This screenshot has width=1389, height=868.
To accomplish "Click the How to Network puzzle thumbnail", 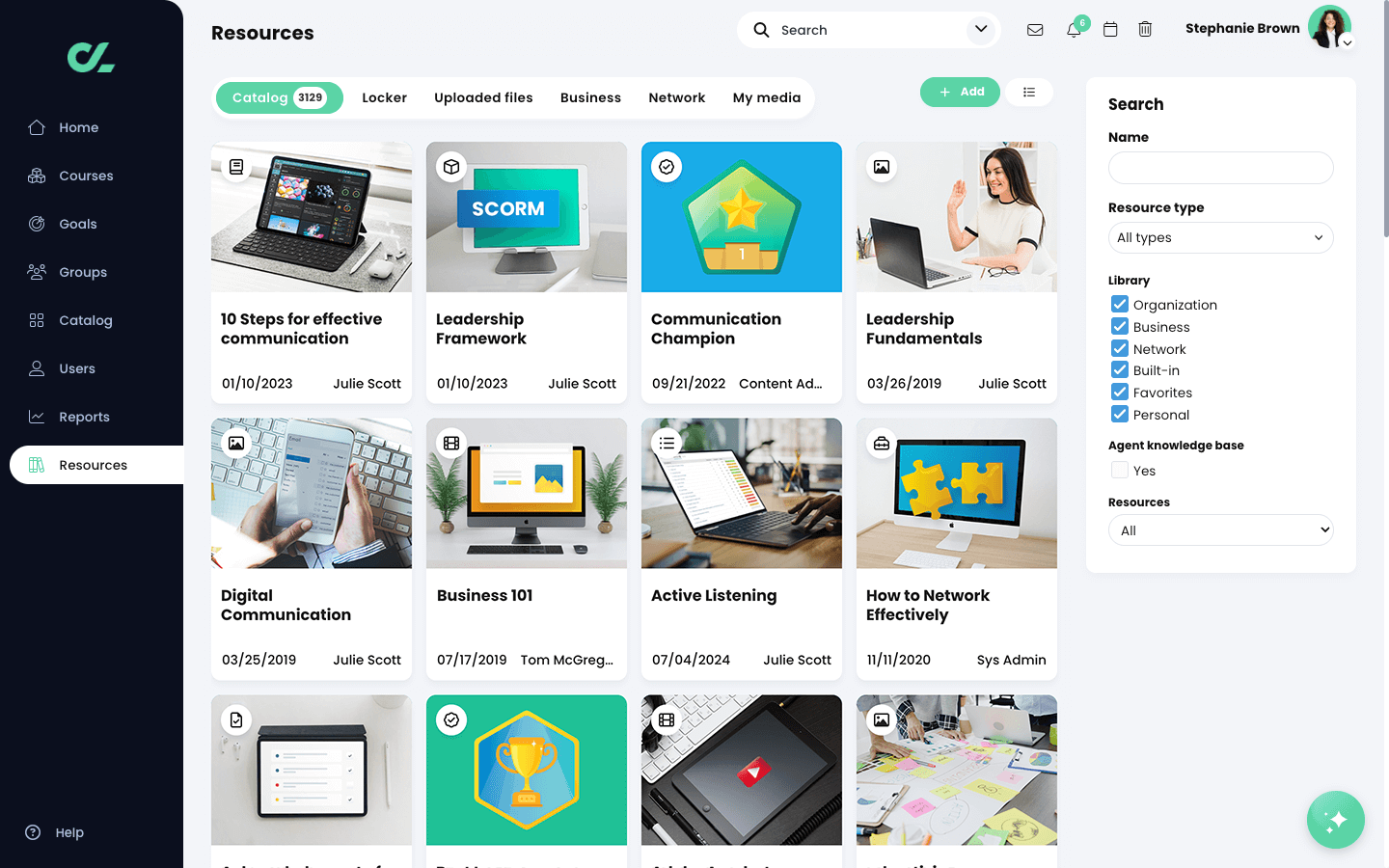I will 957,493.
